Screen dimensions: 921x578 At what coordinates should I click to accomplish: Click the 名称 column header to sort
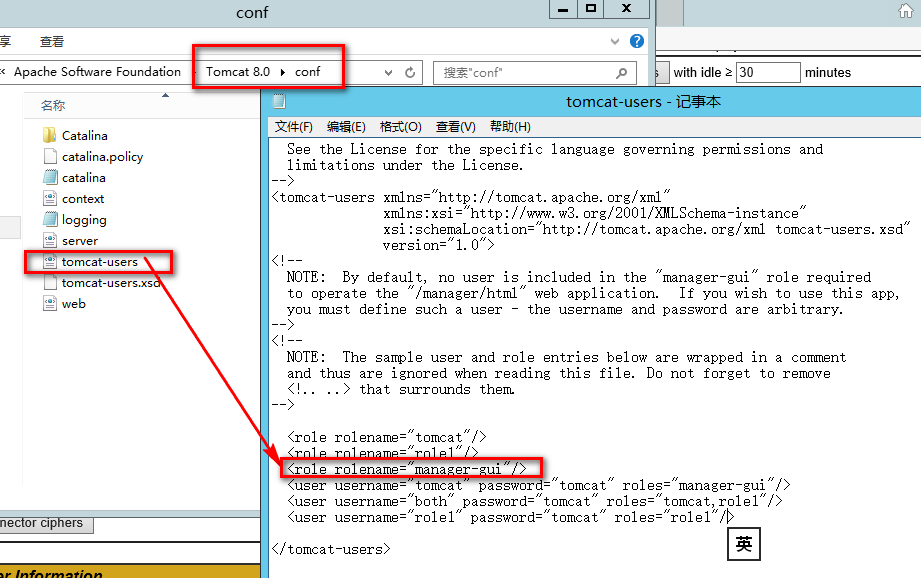pos(53,105)
